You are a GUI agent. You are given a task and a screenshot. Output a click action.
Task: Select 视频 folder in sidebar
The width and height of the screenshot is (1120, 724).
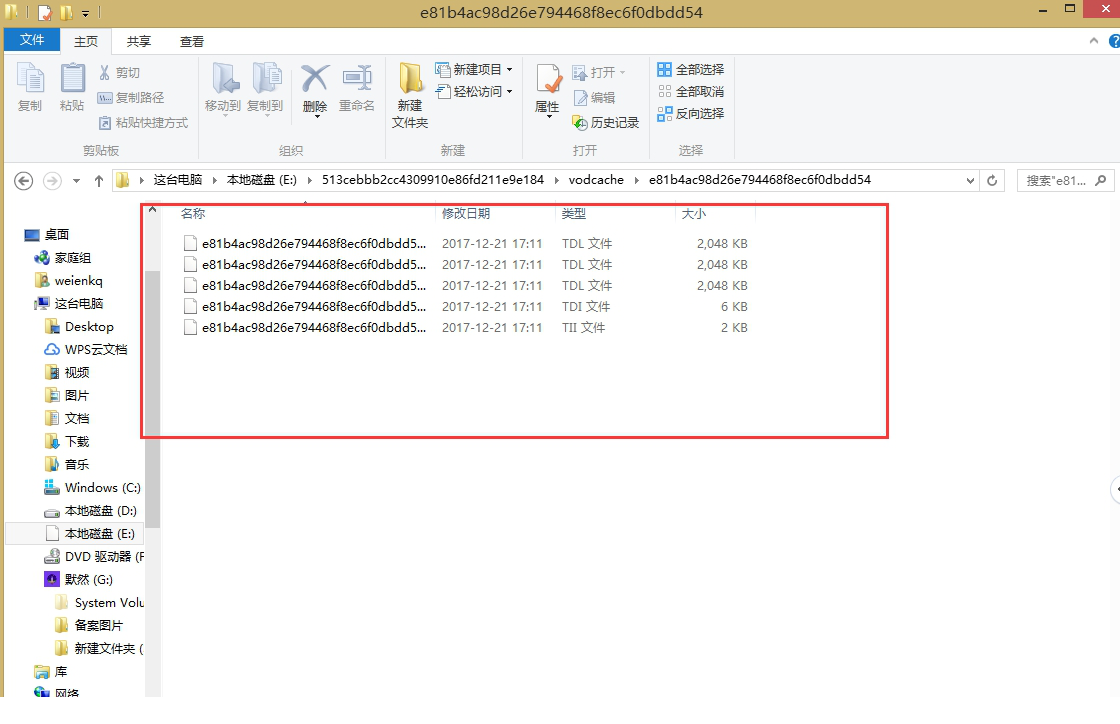pyautogui.click(x=67, y=373)
